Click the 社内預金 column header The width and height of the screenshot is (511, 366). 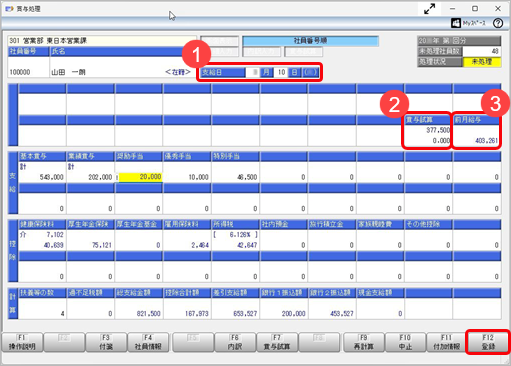click(284, 224)
